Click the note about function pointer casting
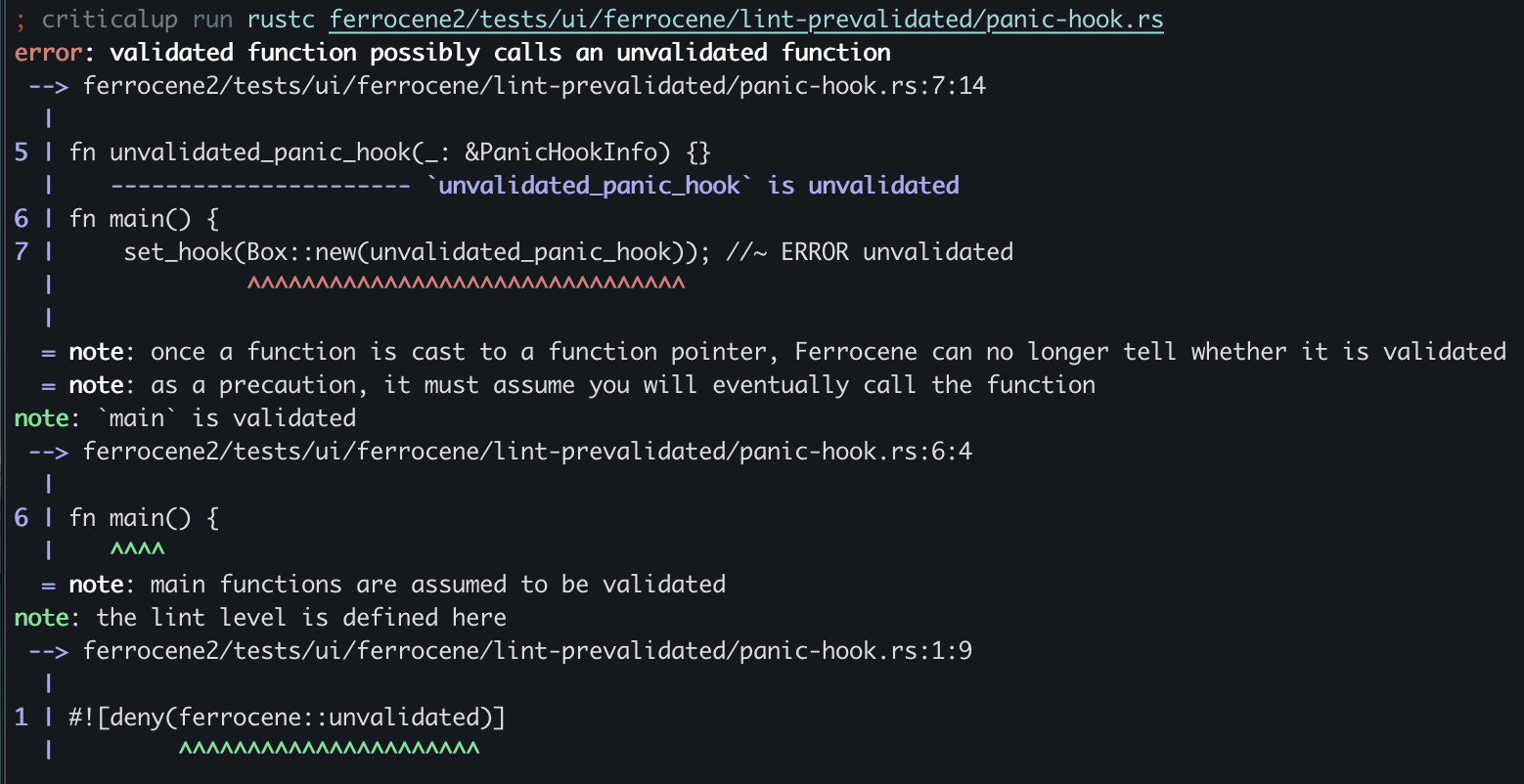 click(828, 352)
